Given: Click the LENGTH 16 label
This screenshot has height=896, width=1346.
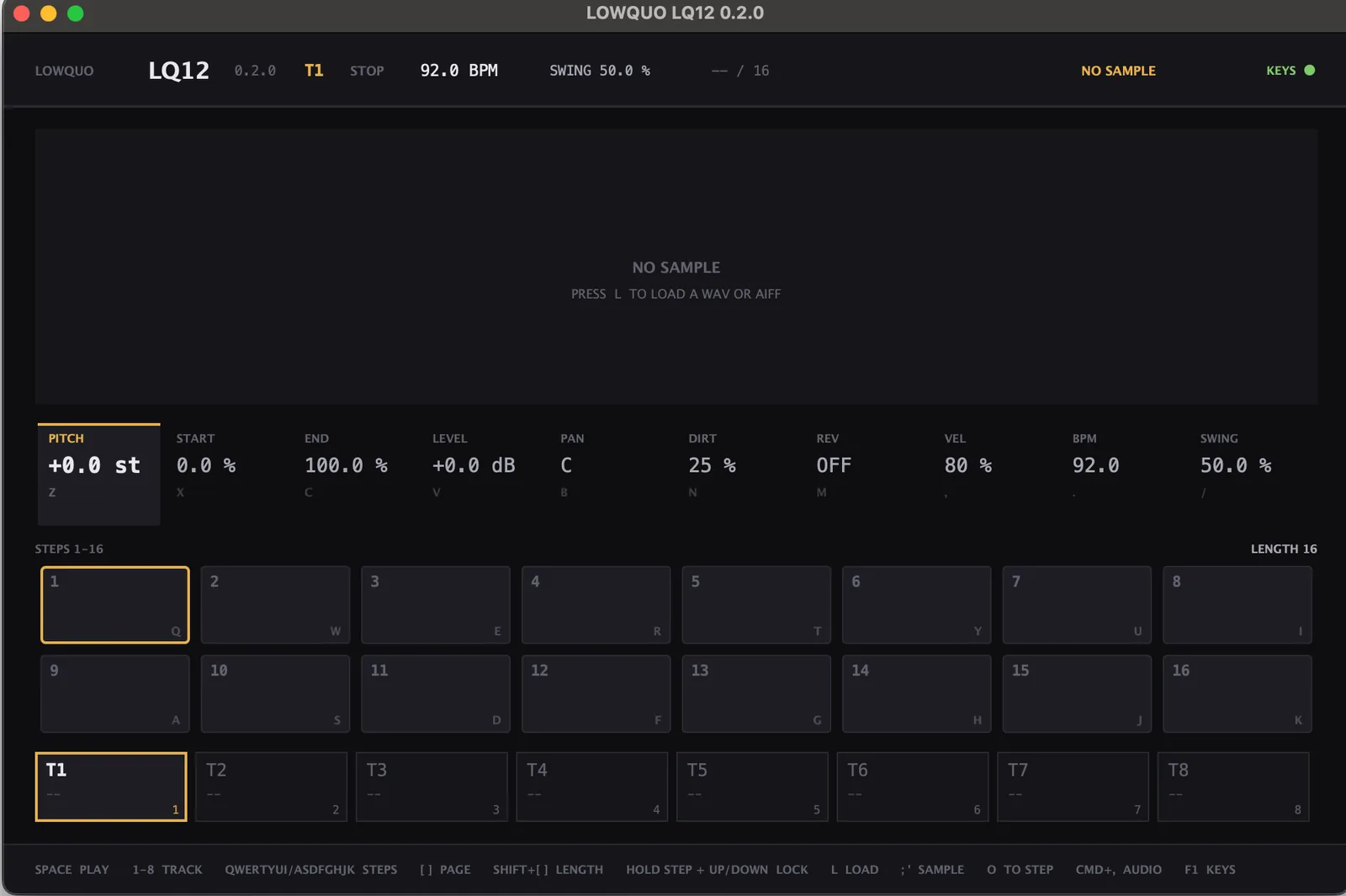Looking at the screenshot, I should click(x=1284, y=549).
